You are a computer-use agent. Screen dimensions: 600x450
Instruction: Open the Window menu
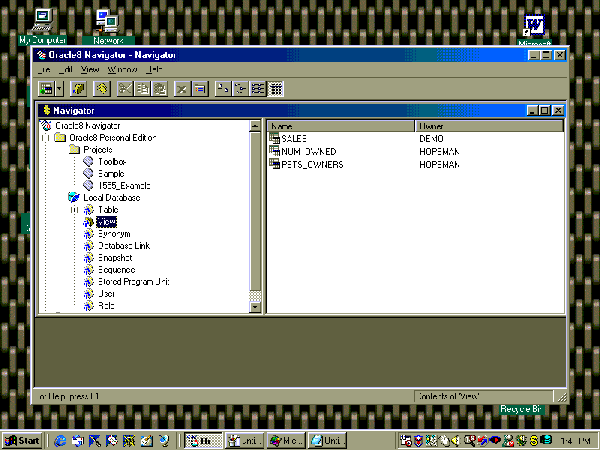coord(122,70)
